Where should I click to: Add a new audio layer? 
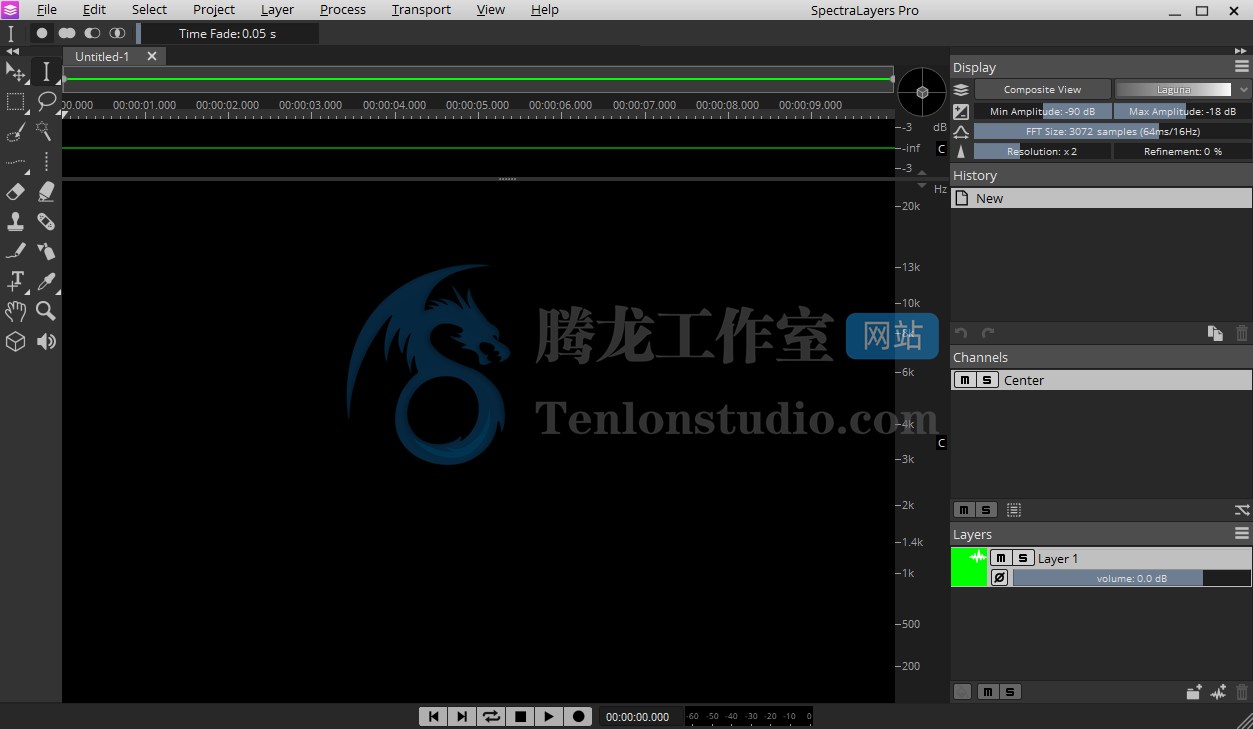[1218, 692]
